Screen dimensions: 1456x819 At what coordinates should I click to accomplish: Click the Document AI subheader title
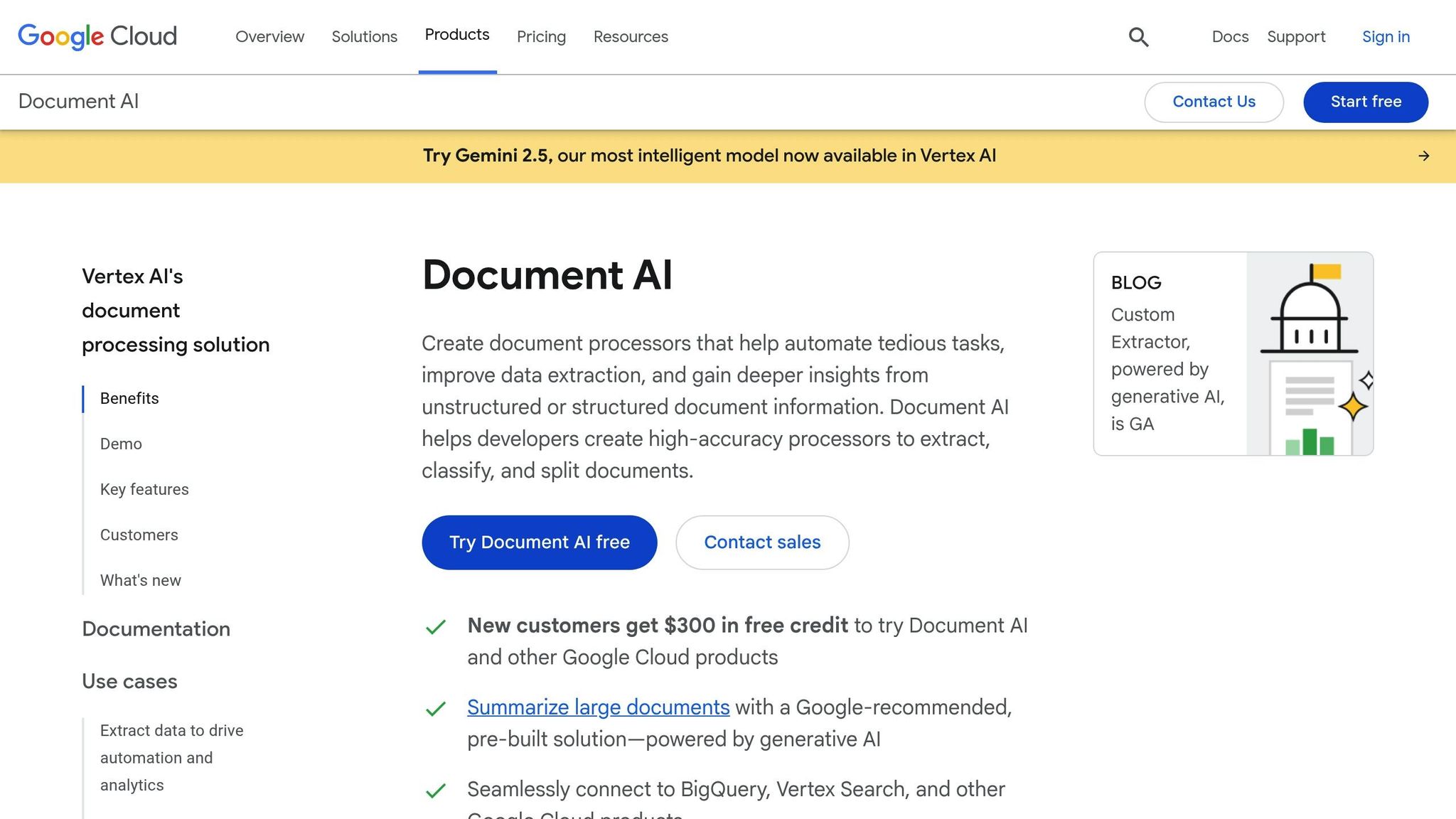click(x=78, y=101)
